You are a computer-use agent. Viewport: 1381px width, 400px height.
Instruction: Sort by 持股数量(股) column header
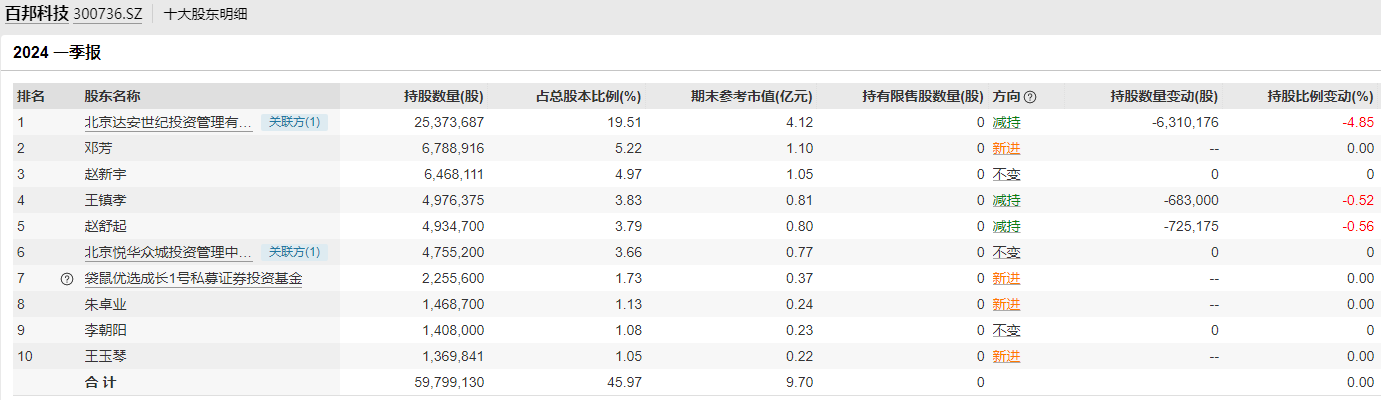(x=443, y=97)
